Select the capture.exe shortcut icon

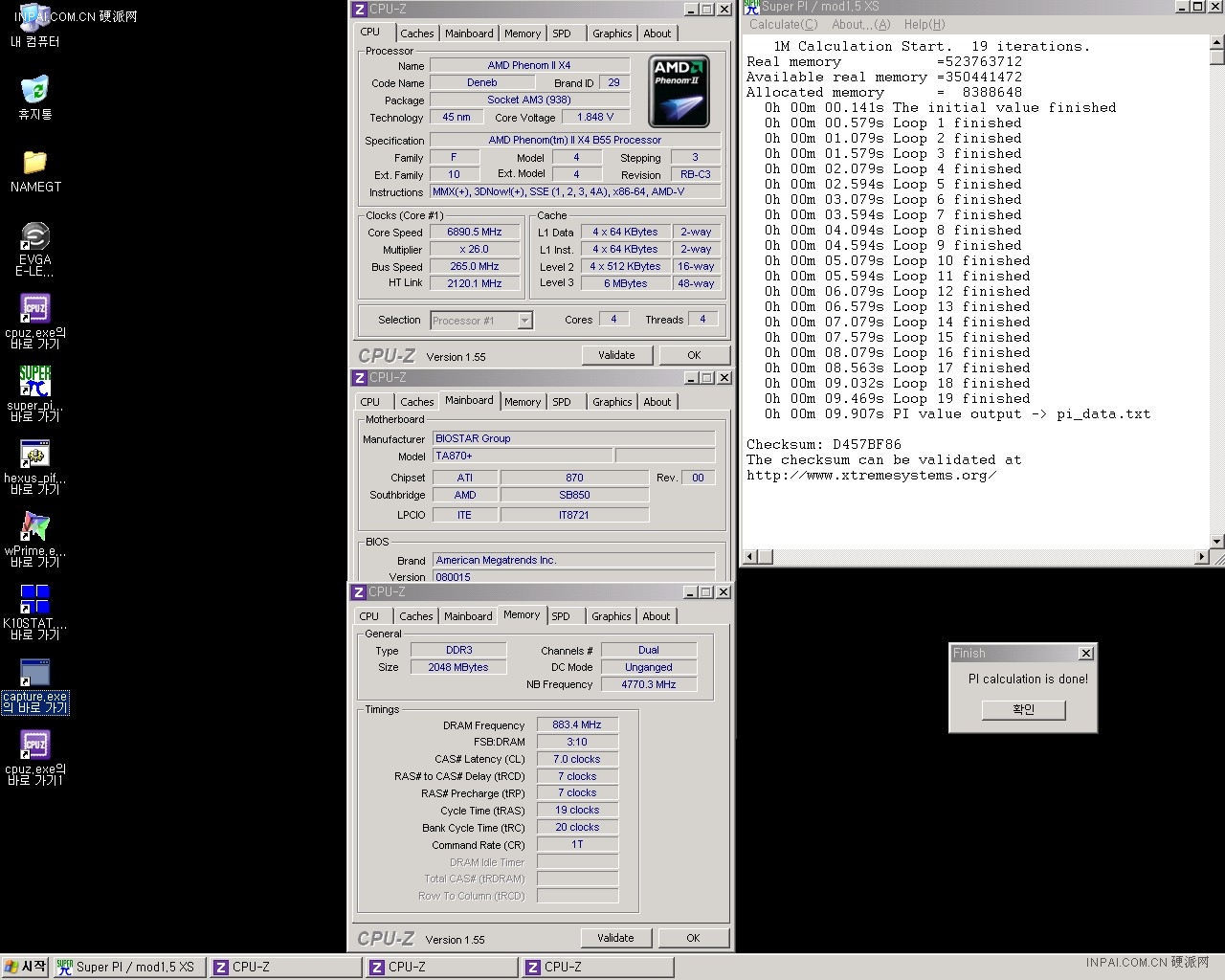point(34,685)
